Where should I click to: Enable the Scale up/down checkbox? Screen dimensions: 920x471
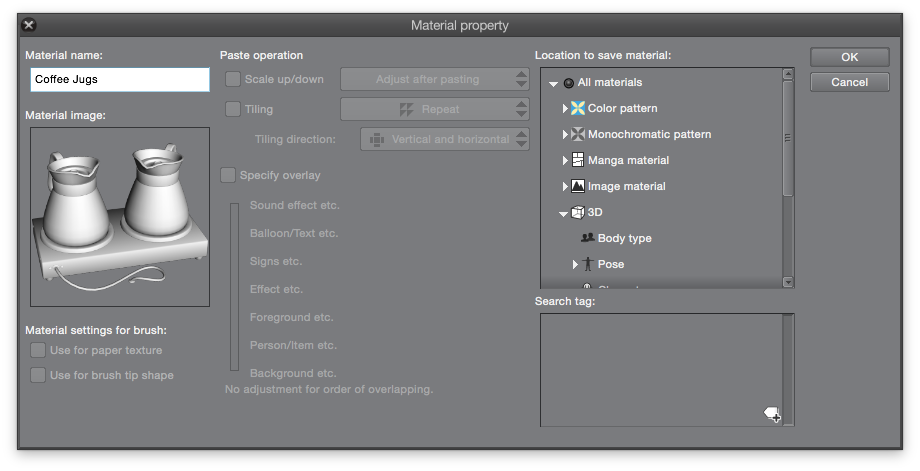point(233,79)
